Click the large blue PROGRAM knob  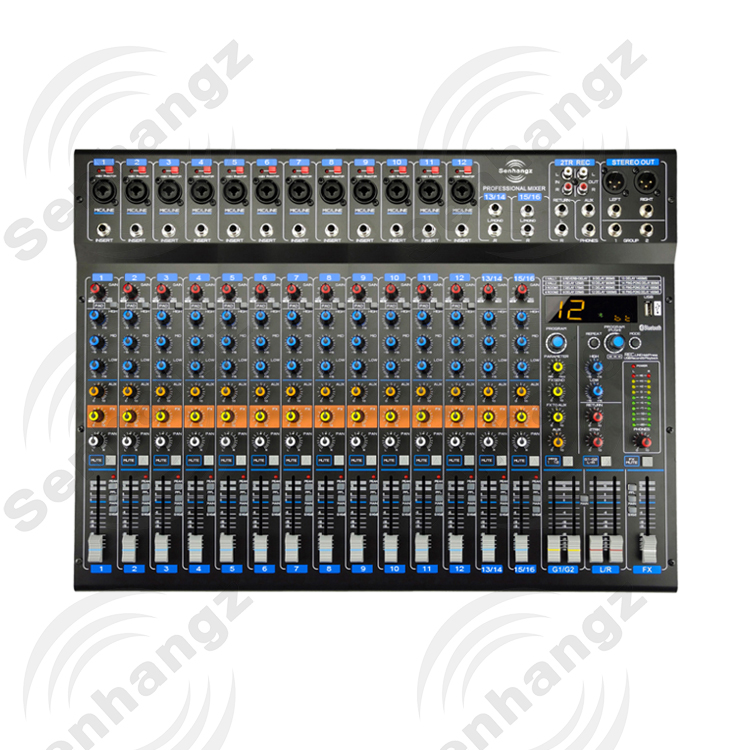click(x=556, y=344)
